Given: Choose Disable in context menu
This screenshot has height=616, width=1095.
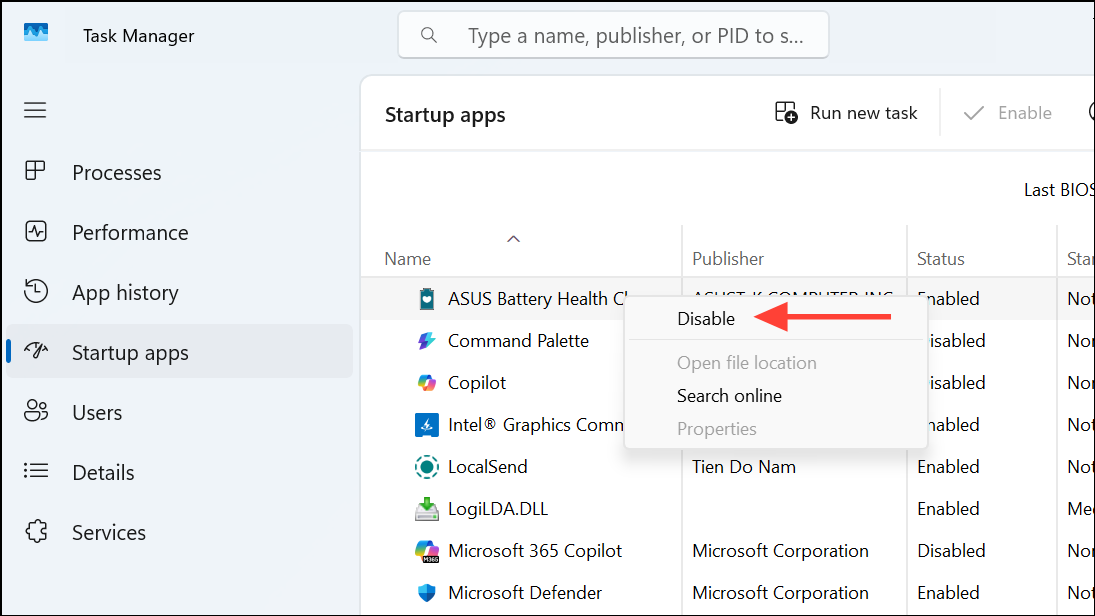Looking at the screenshot, I should tap(706, 318).
